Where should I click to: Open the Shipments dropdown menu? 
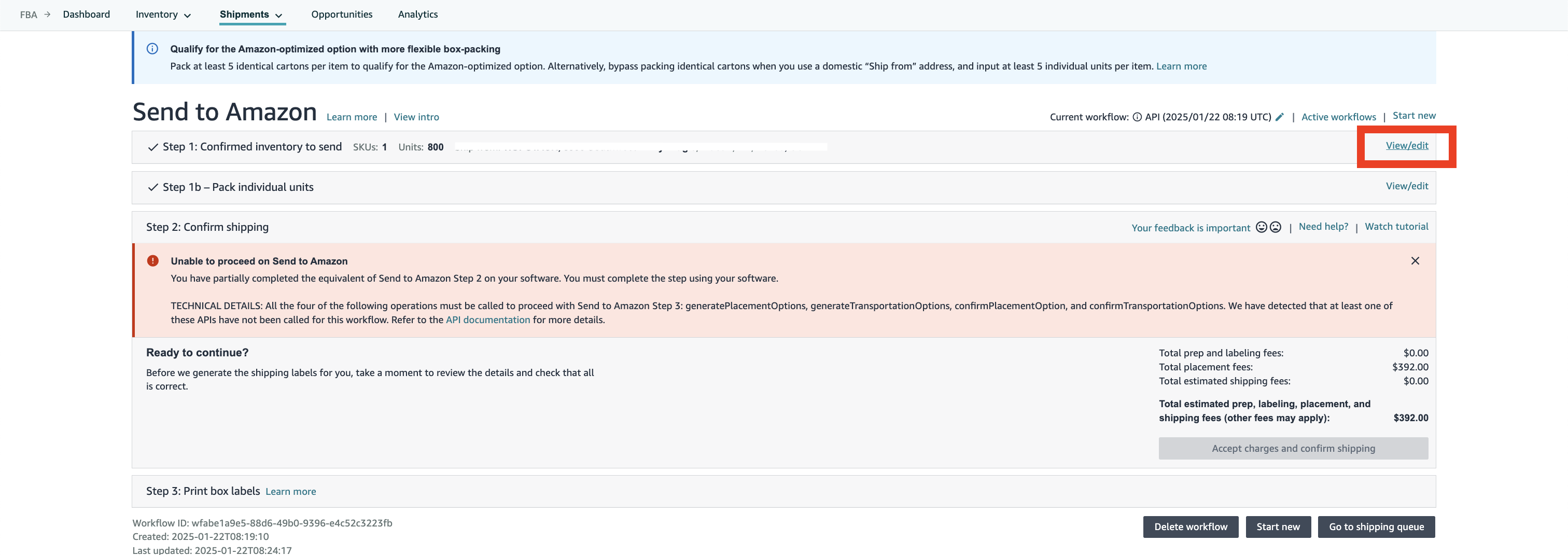point(251,15)
